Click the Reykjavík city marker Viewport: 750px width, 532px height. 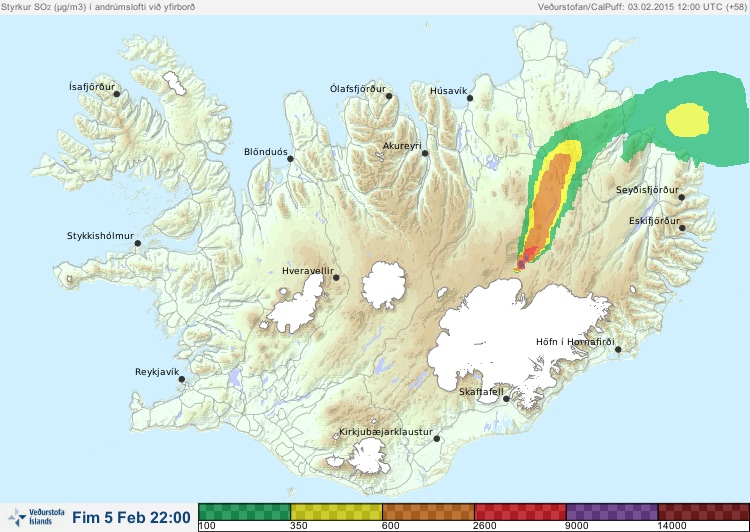pos(182,379)
